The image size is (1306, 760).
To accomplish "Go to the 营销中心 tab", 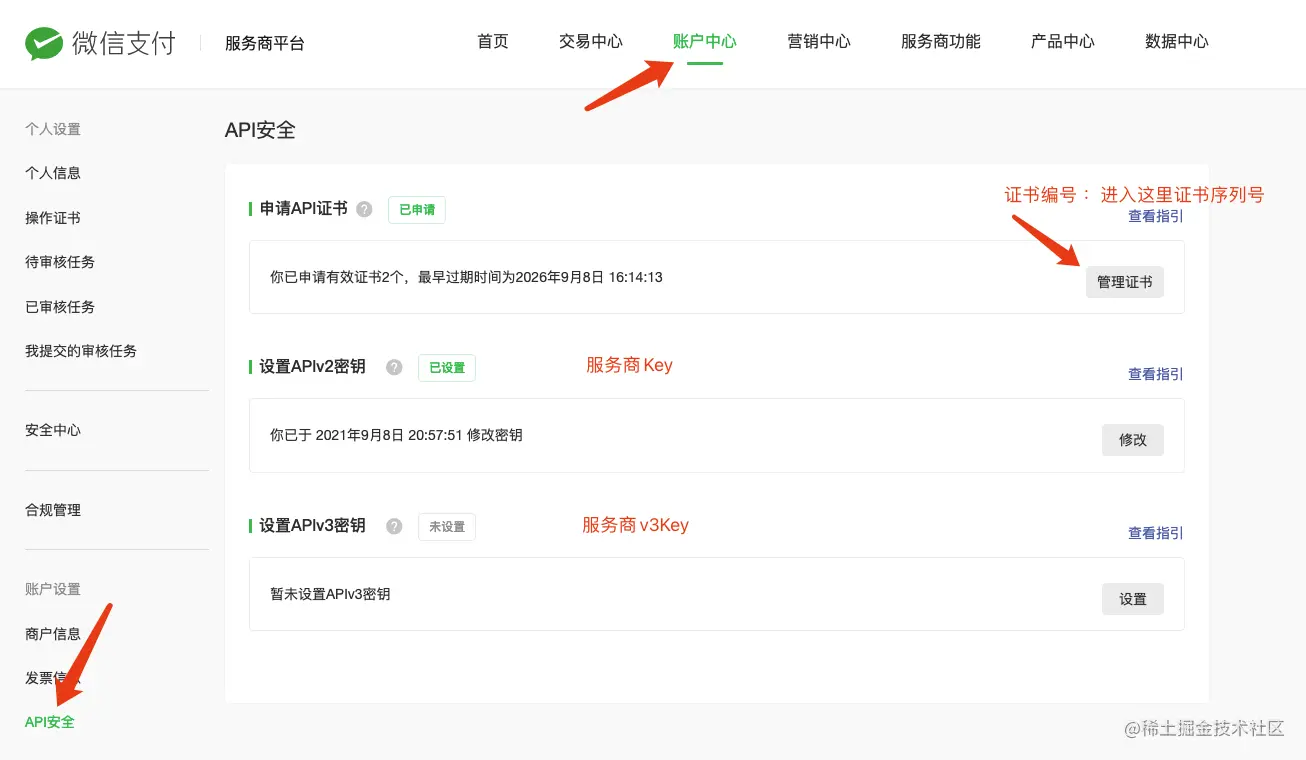I will point(819,41).
